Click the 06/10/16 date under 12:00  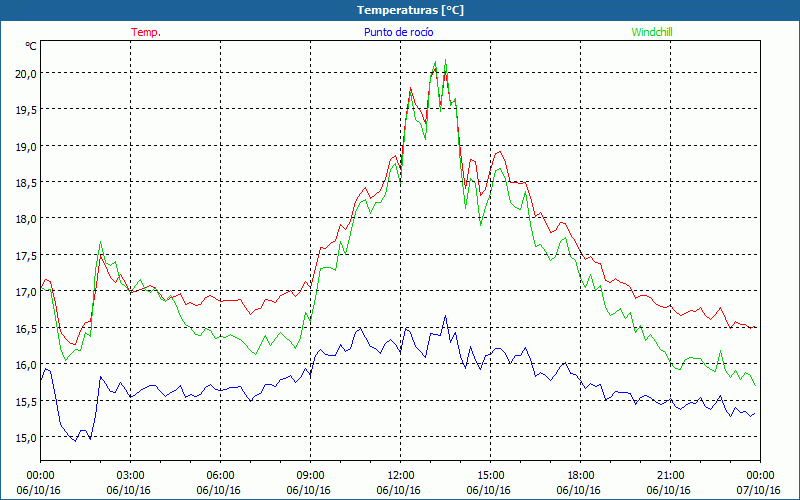point(398,490)
